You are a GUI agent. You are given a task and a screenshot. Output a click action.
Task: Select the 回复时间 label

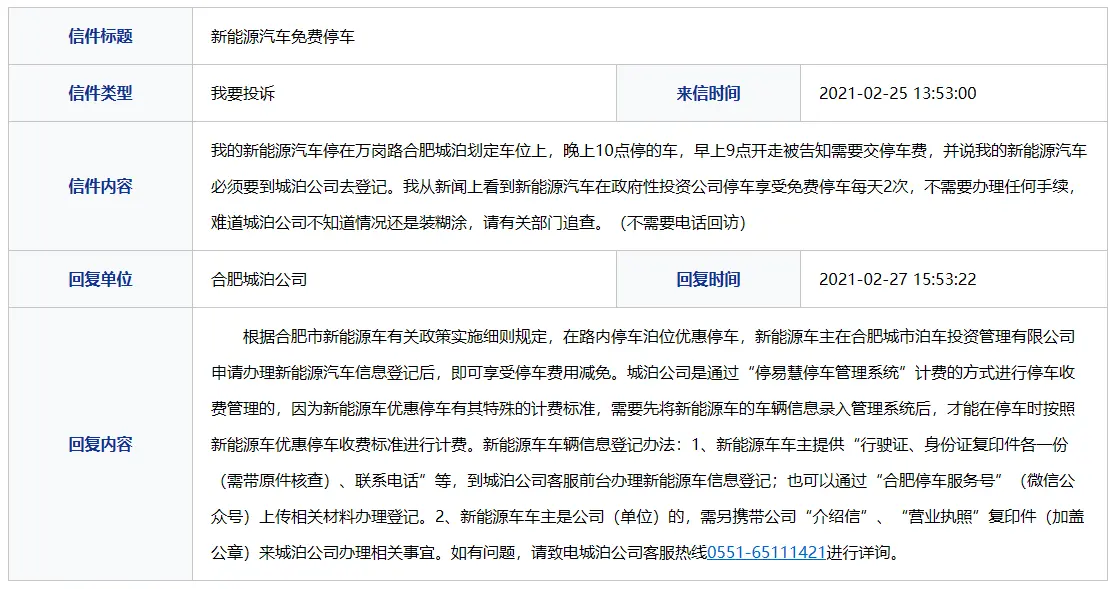pos(708,280)
